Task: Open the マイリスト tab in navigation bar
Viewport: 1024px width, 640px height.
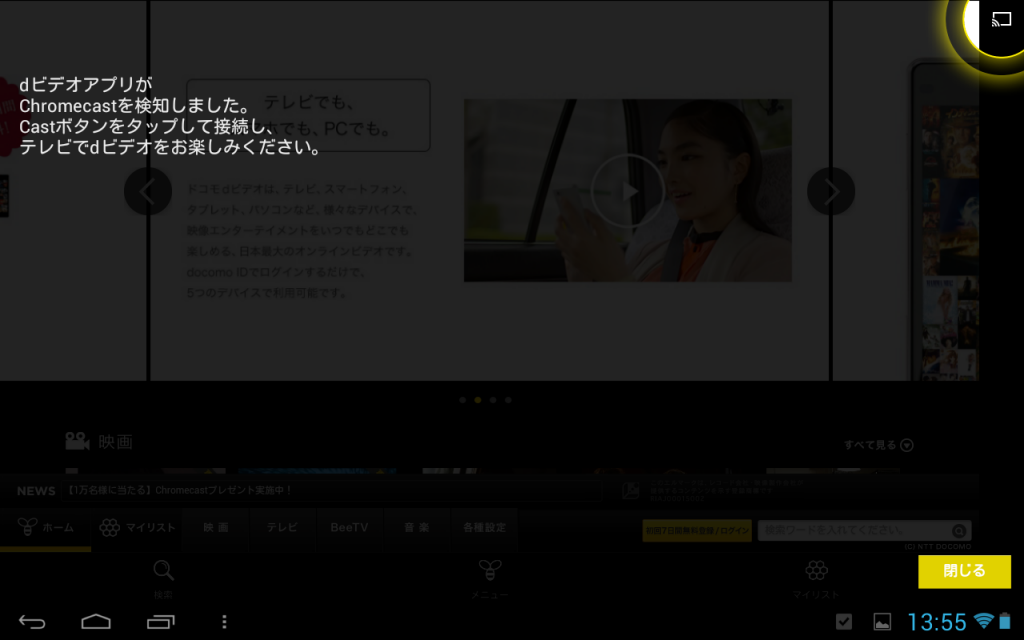Action: (138, 528)
